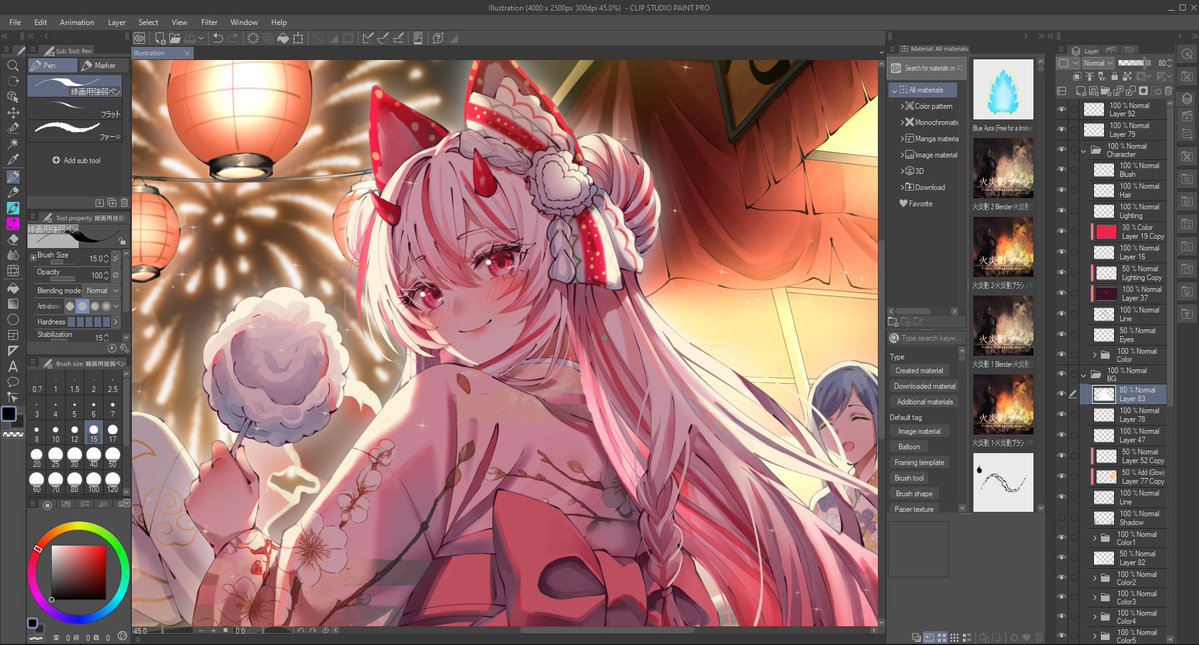Click the Balloon speech bubble tool
Viewport: 1199px width, 645px height.
(x=13, y=382)
